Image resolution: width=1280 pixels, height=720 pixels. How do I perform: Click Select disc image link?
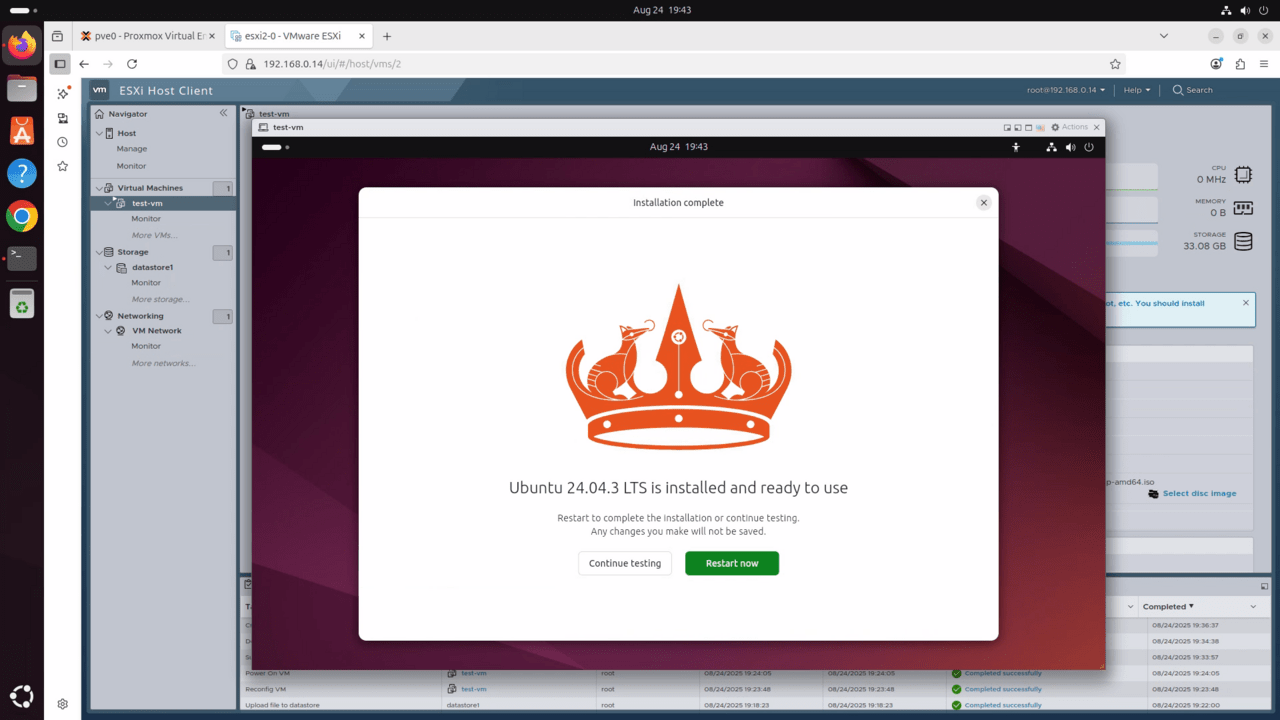tap(1199, 493)
